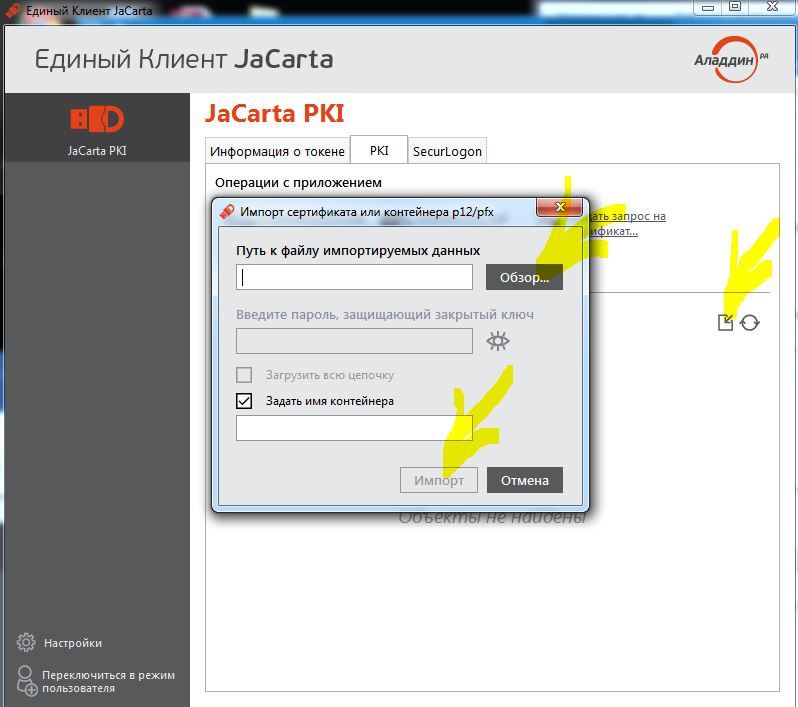Select JaCarta PKI token in the sidebar
The height and width of the screenshot is (707, 798).
pos(97,128)
